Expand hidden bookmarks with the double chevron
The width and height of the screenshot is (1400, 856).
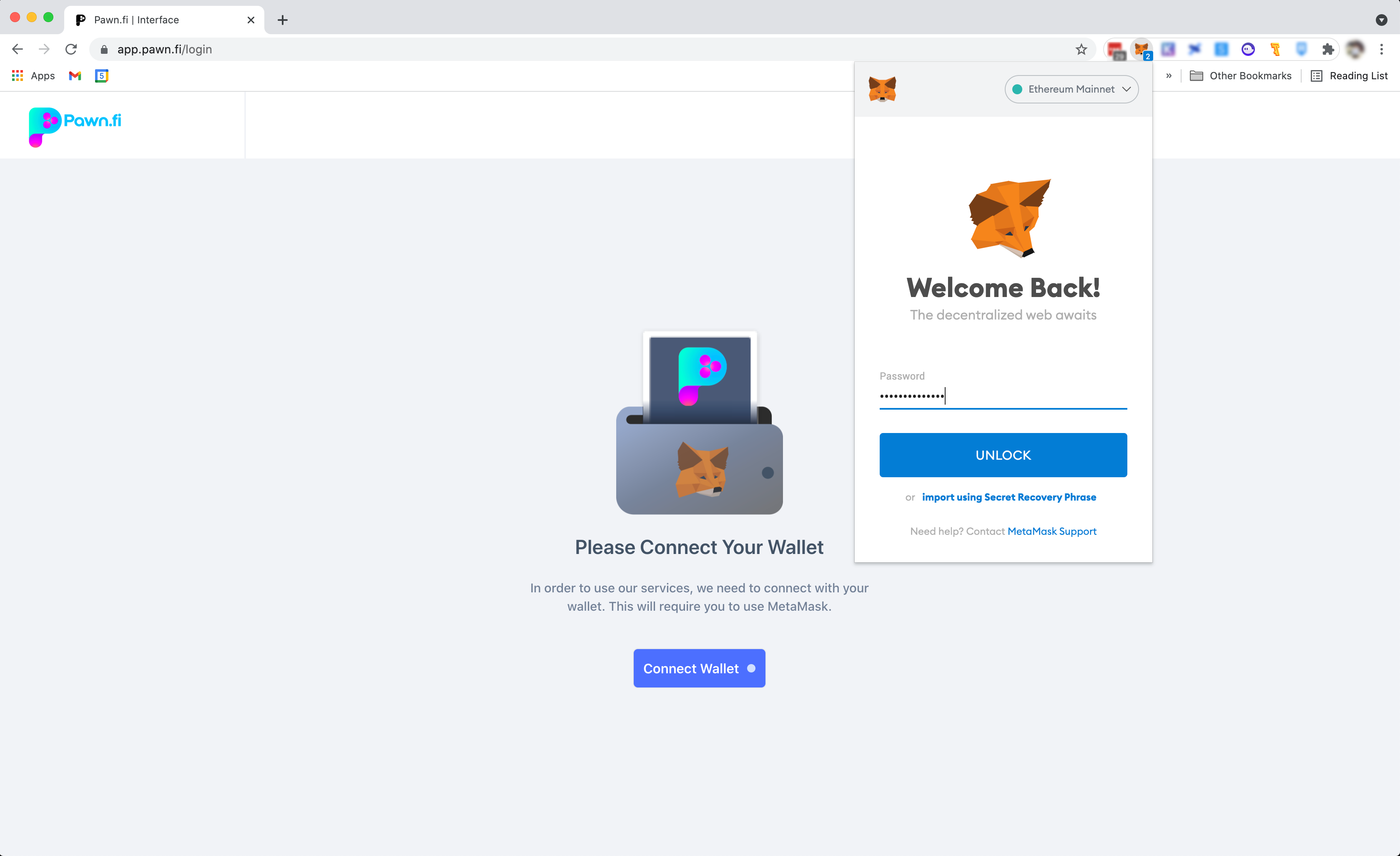pyautogui.click(x=1168, y=76)
